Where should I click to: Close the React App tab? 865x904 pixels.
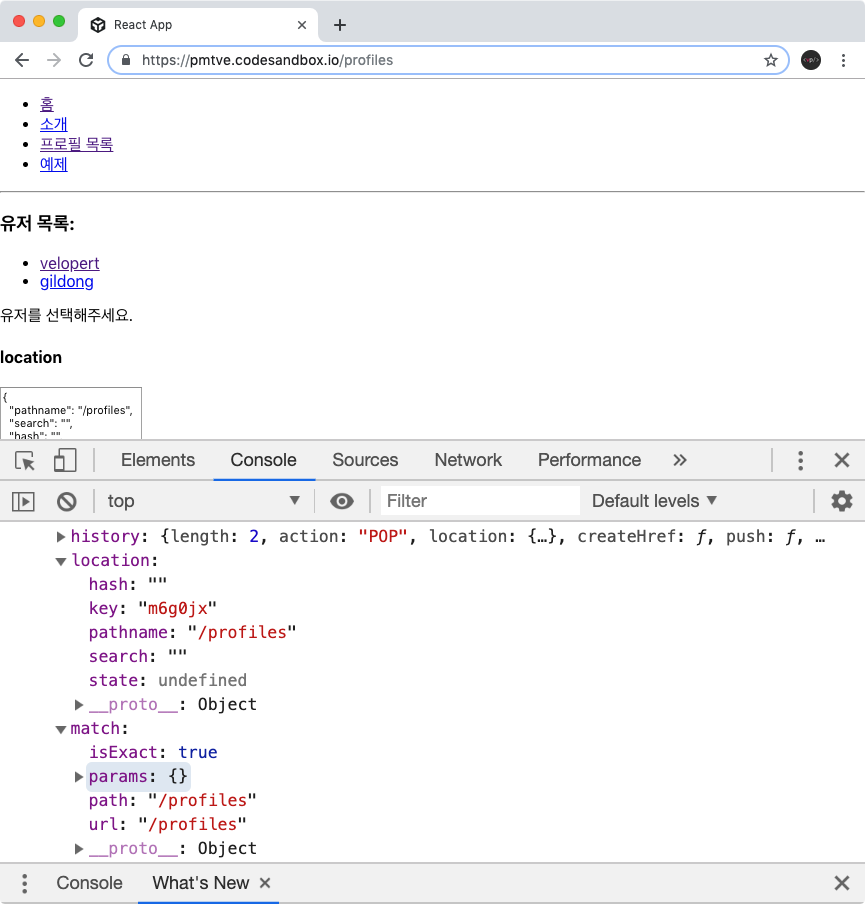point(302,25)
